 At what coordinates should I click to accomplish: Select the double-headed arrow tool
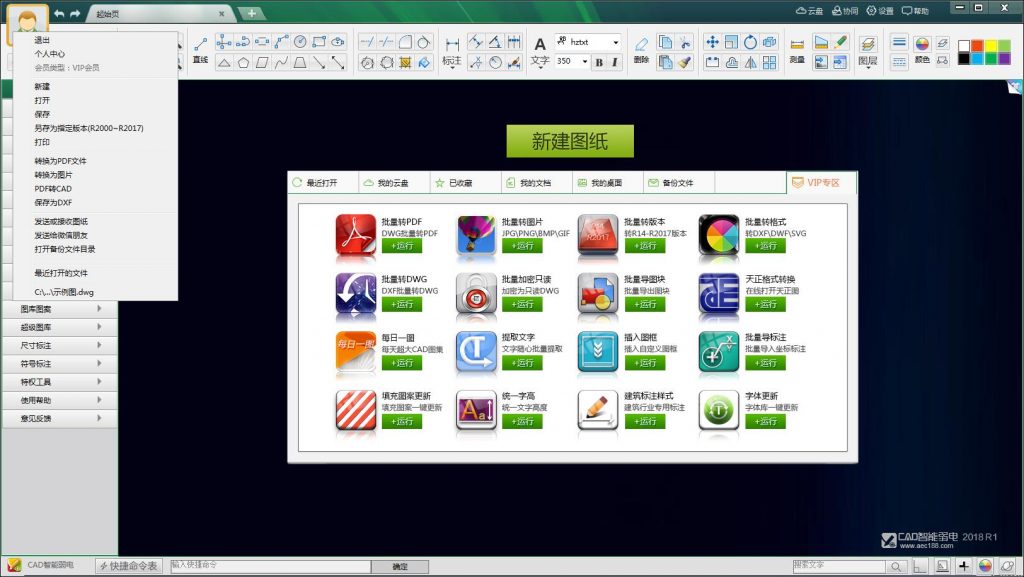point(338,63)
